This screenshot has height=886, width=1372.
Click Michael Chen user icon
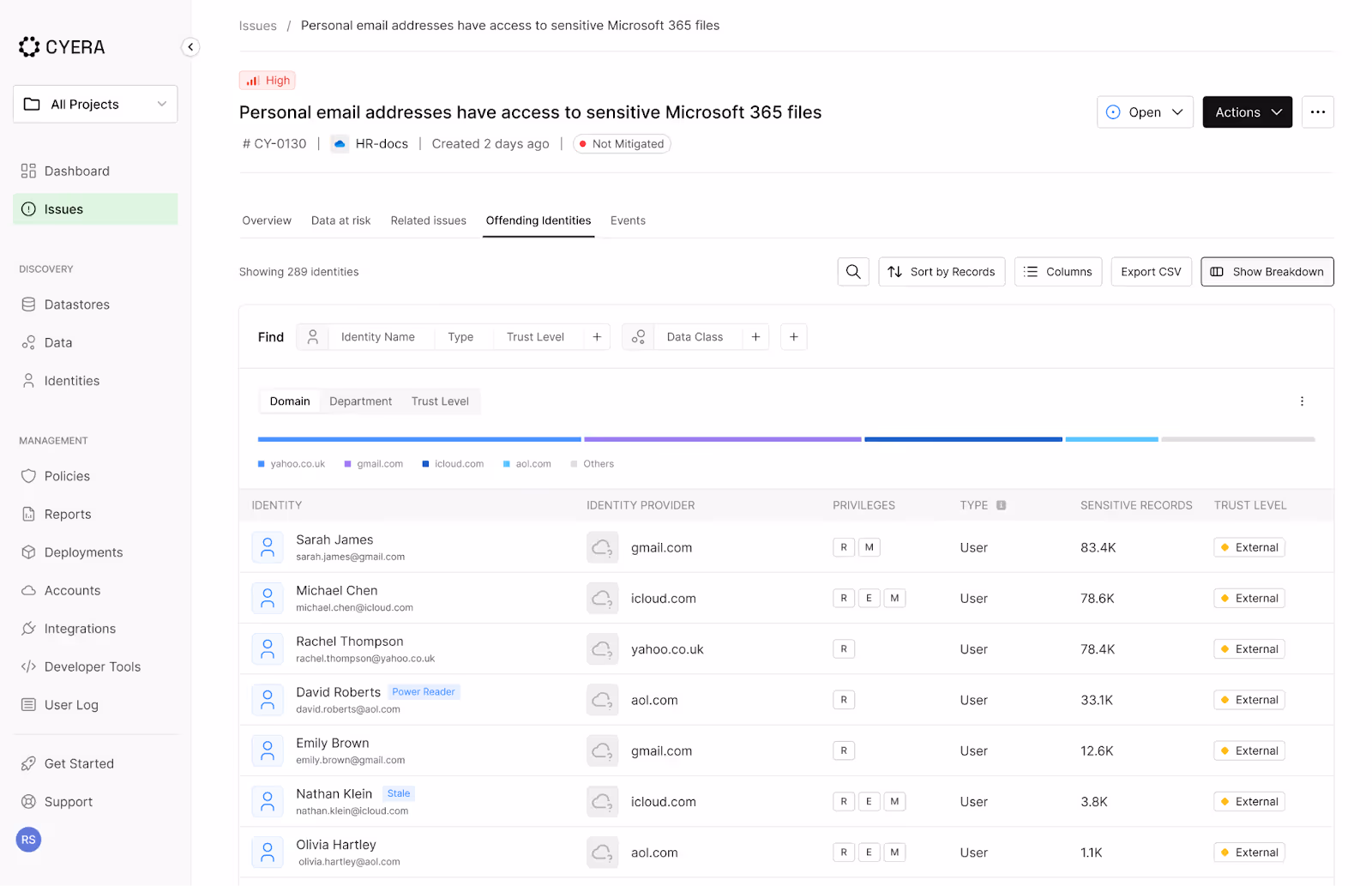point(268,598)
